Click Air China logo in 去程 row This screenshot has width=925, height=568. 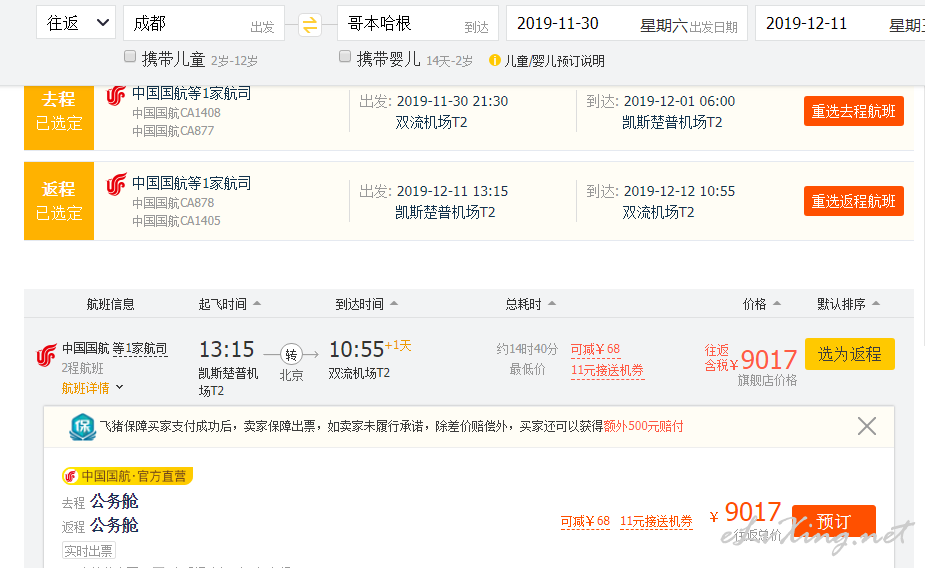[x=116, y=95]
